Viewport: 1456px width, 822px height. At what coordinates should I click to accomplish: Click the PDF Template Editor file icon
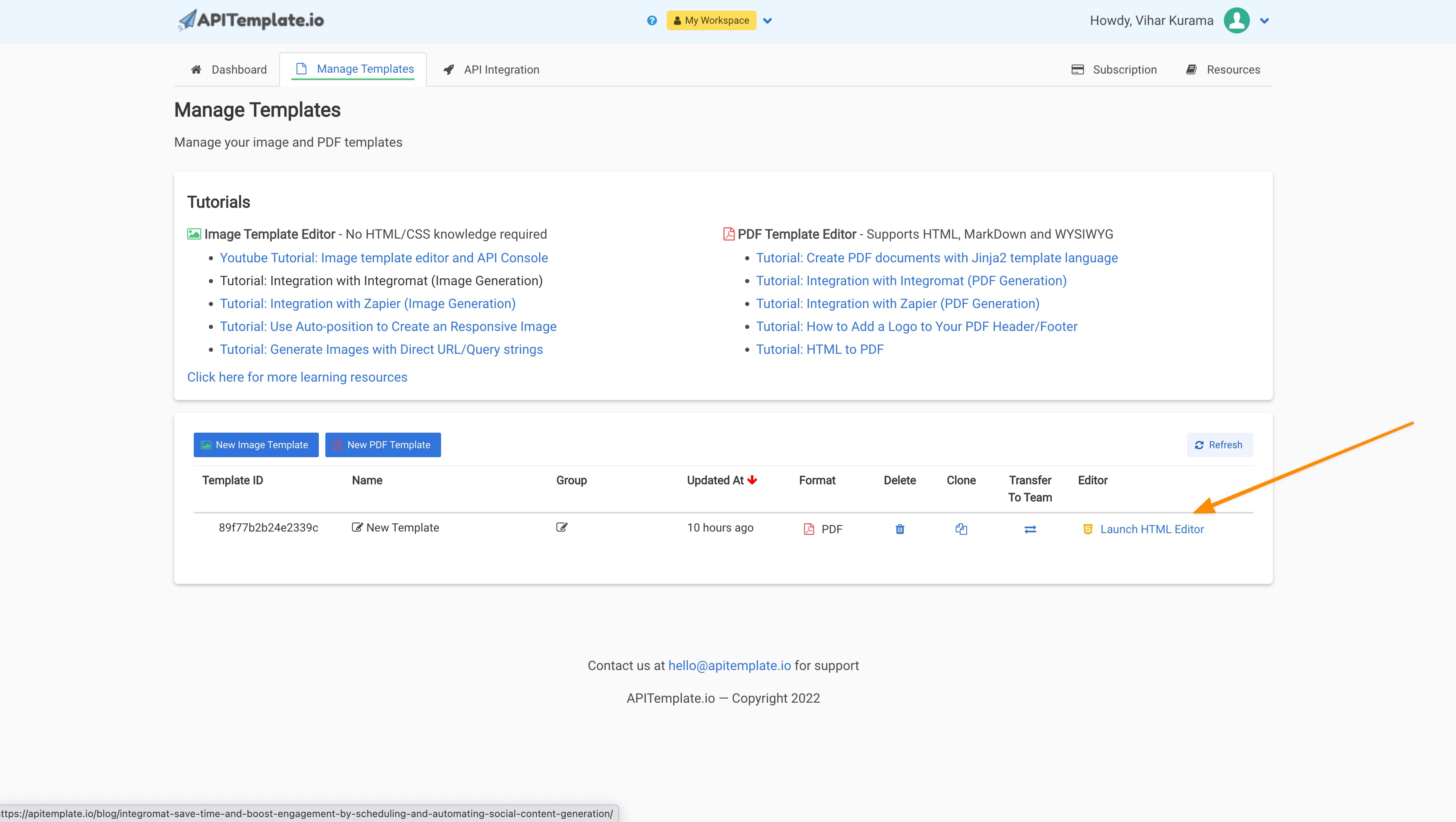coord(728,234)
